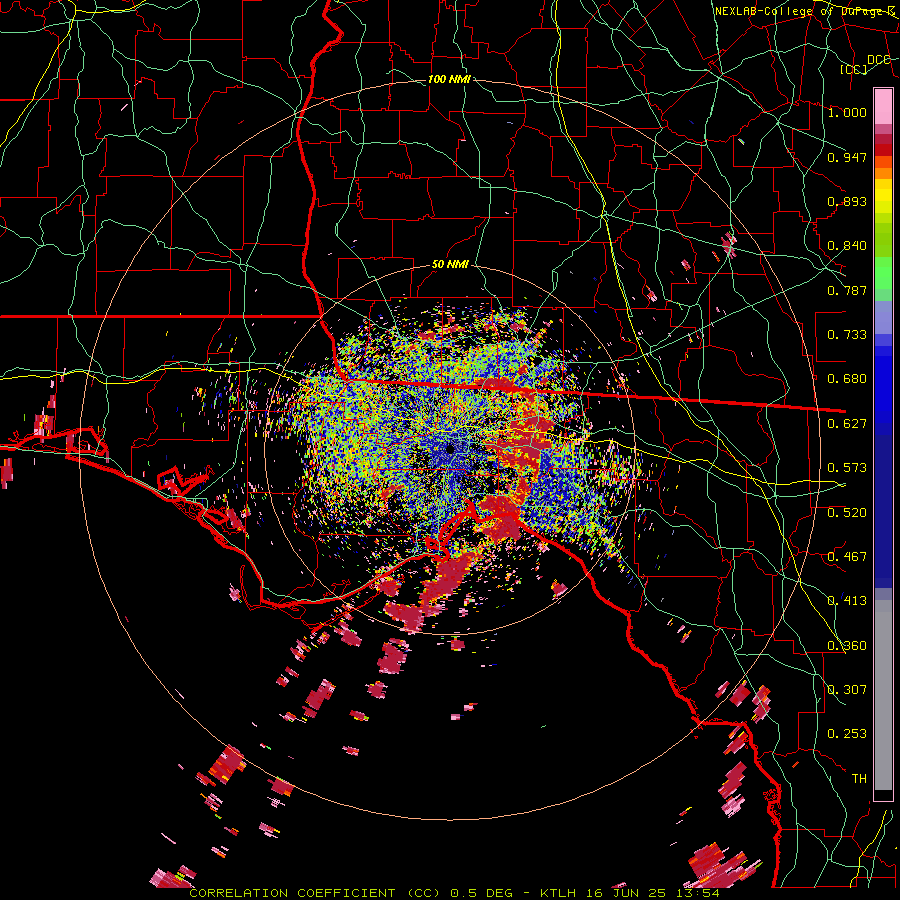
Task: Select the 0.947 scale value
Action: point(847,157)
